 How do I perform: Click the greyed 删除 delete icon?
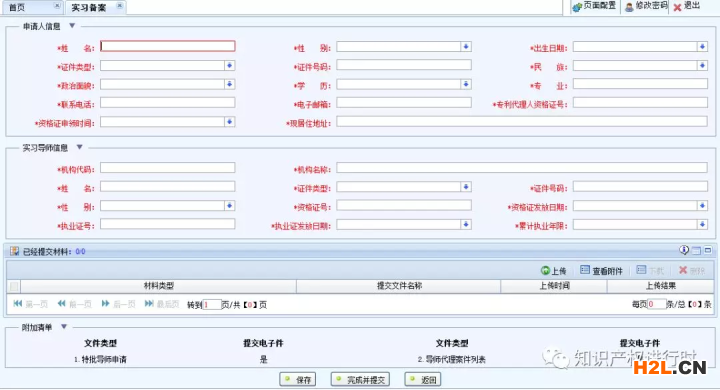pyautogui.click(x=683, y=270)
